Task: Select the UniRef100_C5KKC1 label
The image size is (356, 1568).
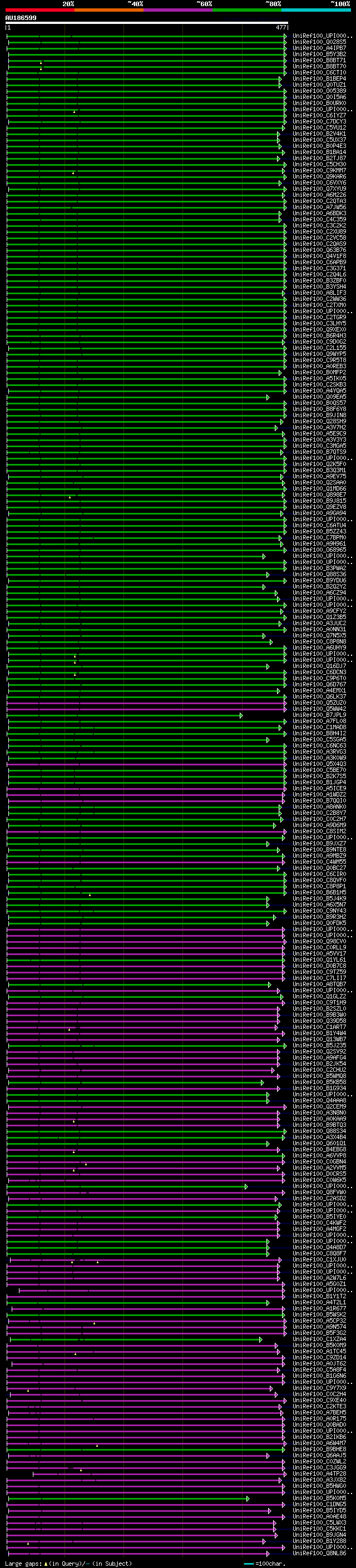Action: click(319, 1529)
